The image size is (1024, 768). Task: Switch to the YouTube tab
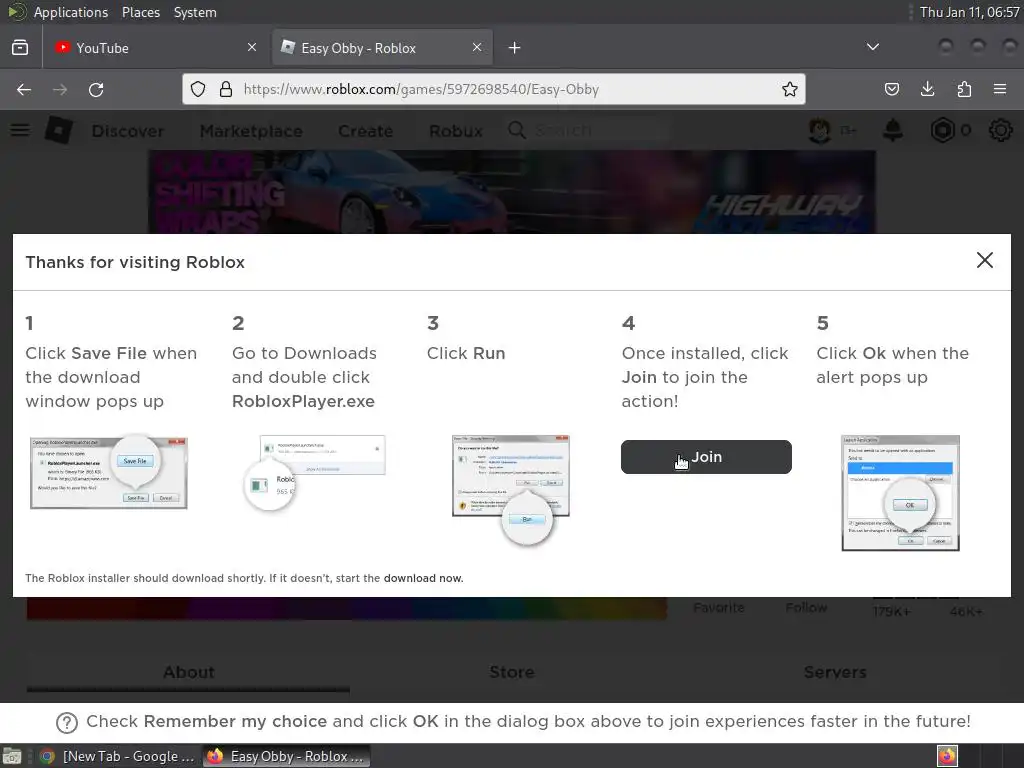click(x=155, y=48)
